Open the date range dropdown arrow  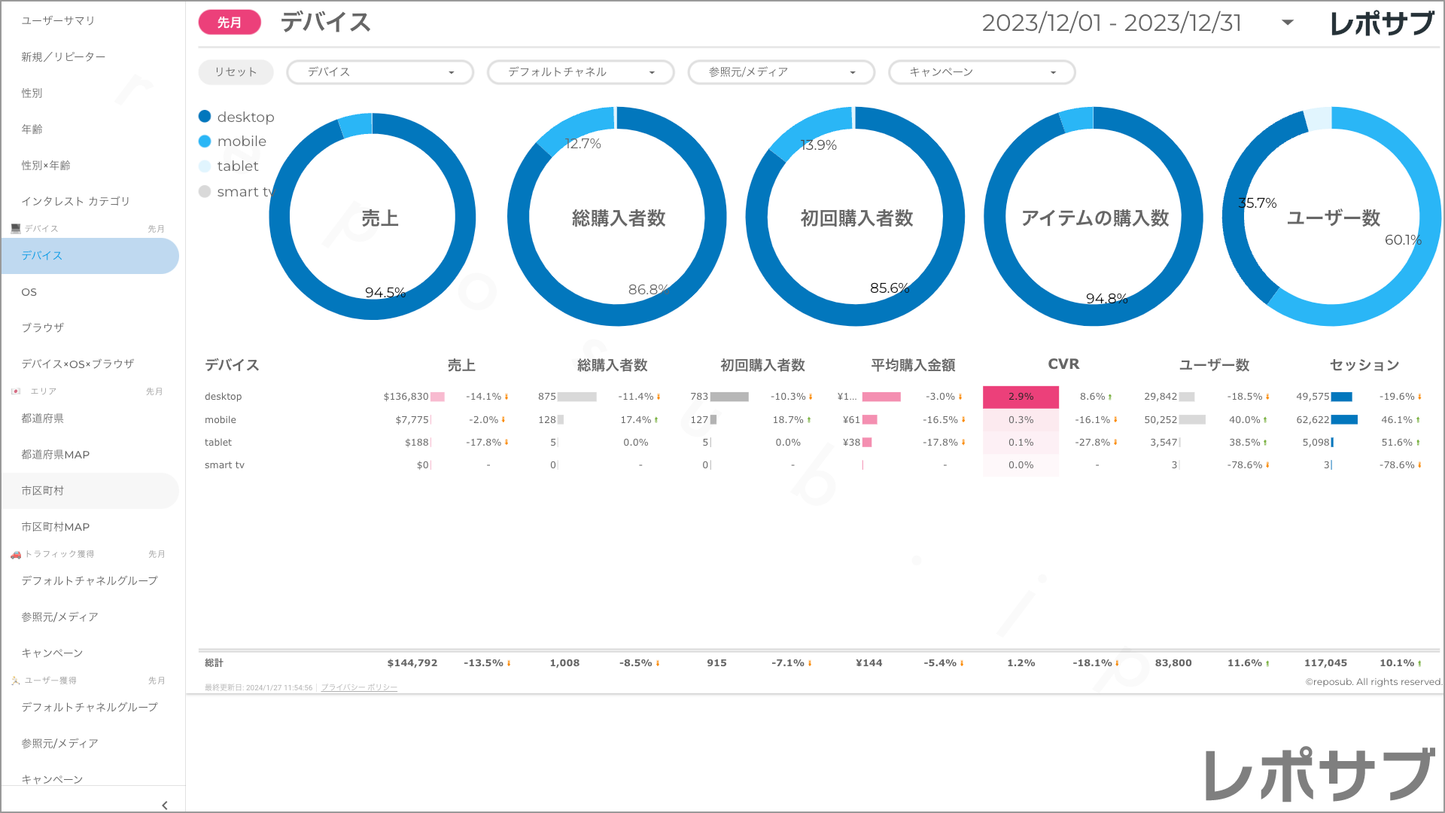pos(1287,23)
